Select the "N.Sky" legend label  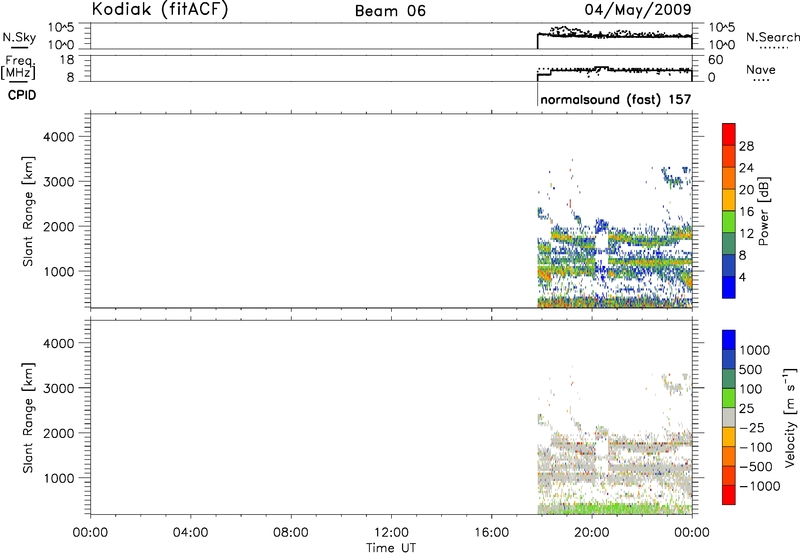[19, 37]
